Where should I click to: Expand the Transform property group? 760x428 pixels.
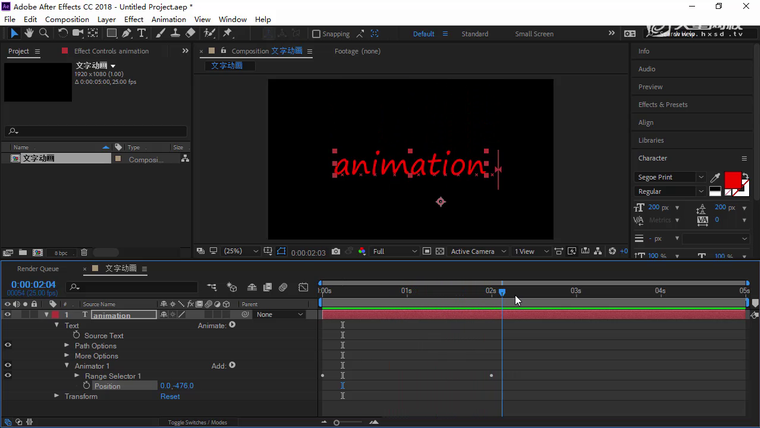[x=57, y=396]
